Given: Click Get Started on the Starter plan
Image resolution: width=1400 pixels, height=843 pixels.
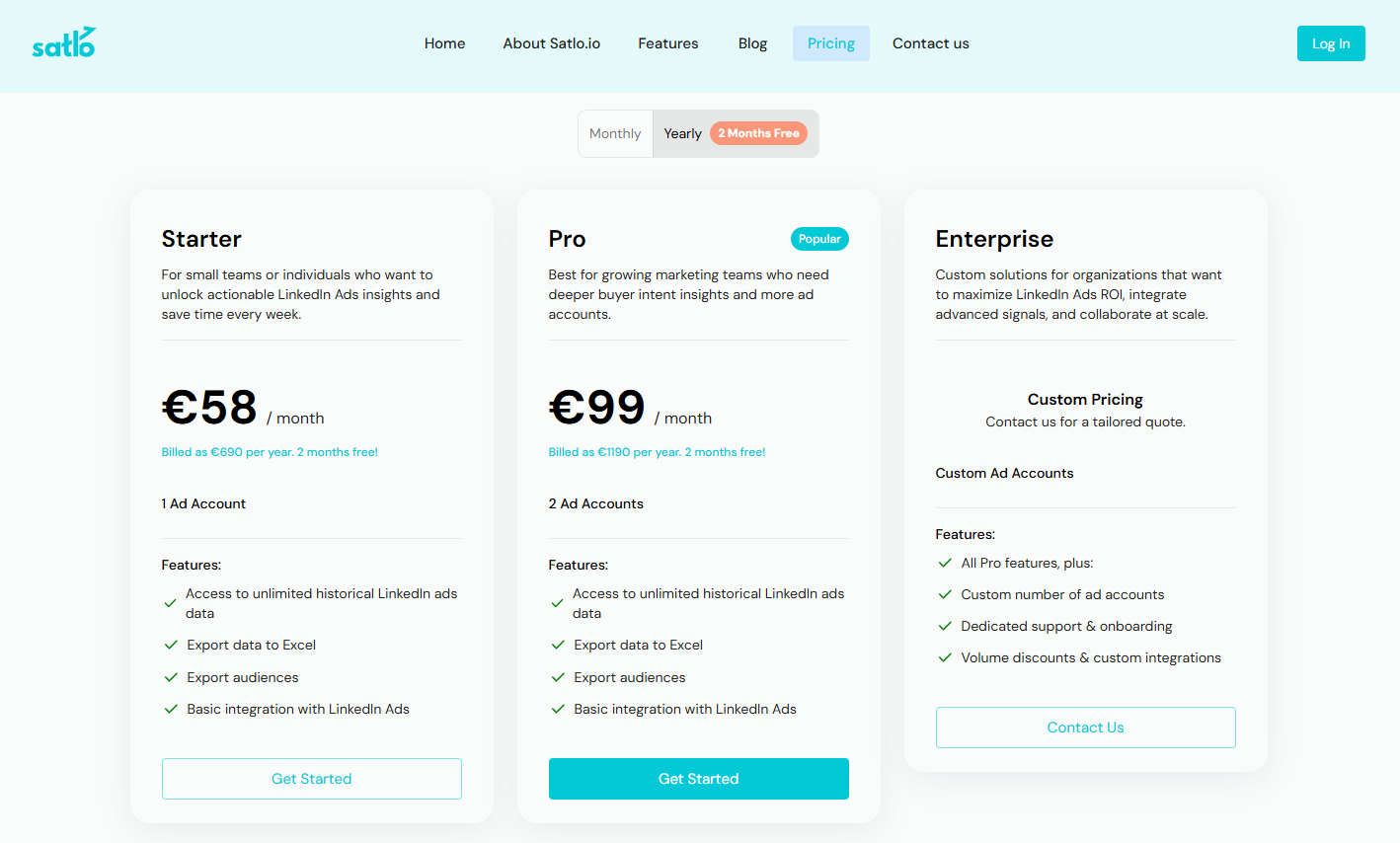Looking at the screenshot, I should point(311,778).
